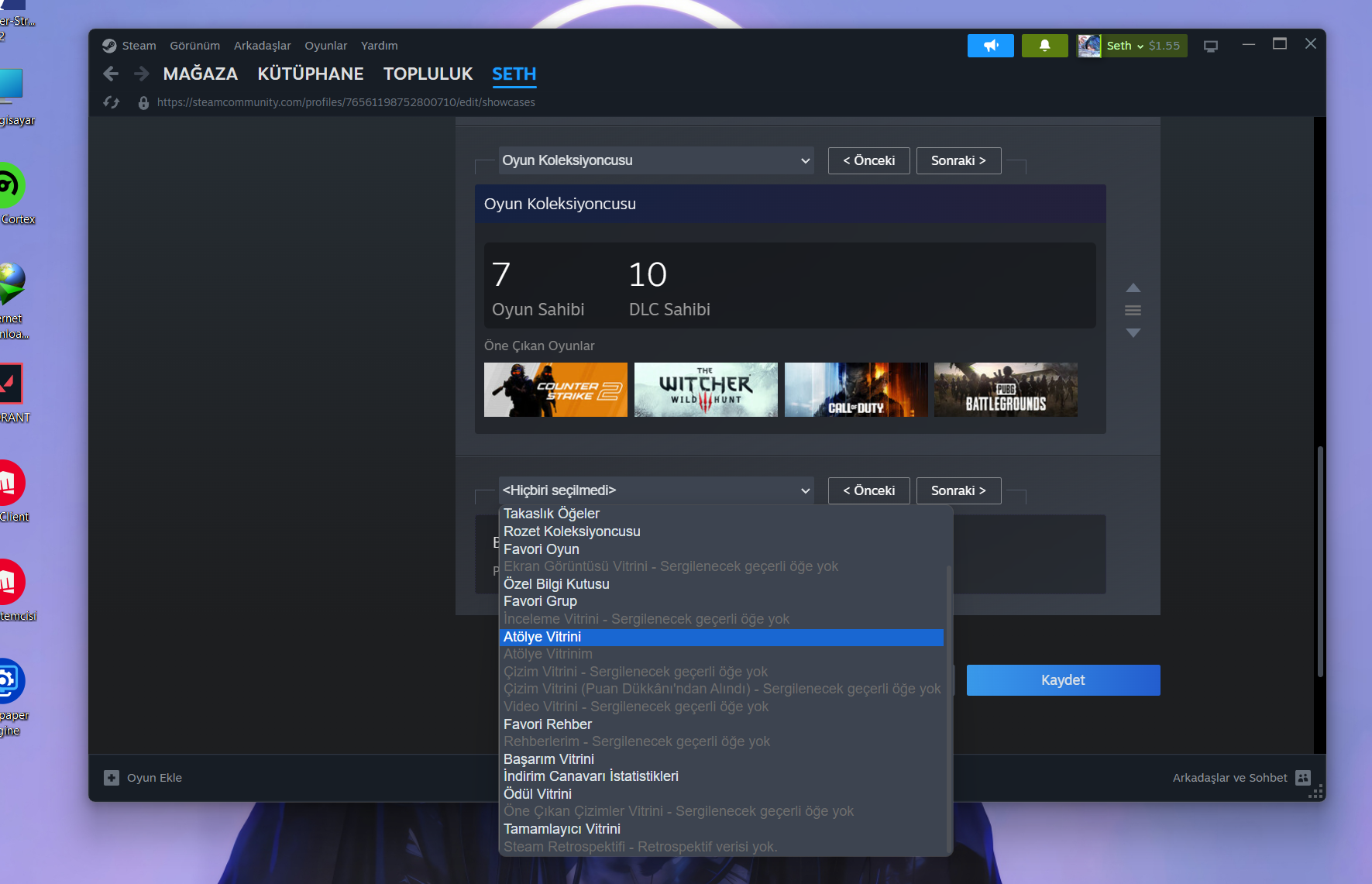This screenshot has height=884, width=1372.
Task: Click the page vertical scrollbar thumb
Action: pos(1320,562)
